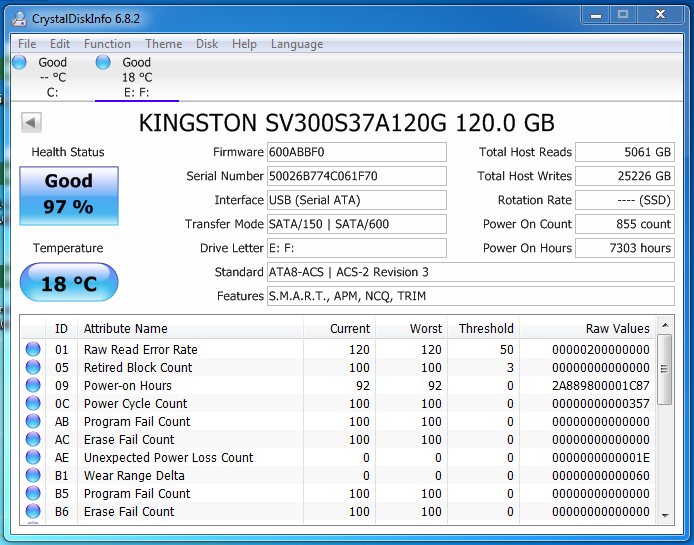Click the Raw Values column header
694x545 pixels.
tap(587, 328)
